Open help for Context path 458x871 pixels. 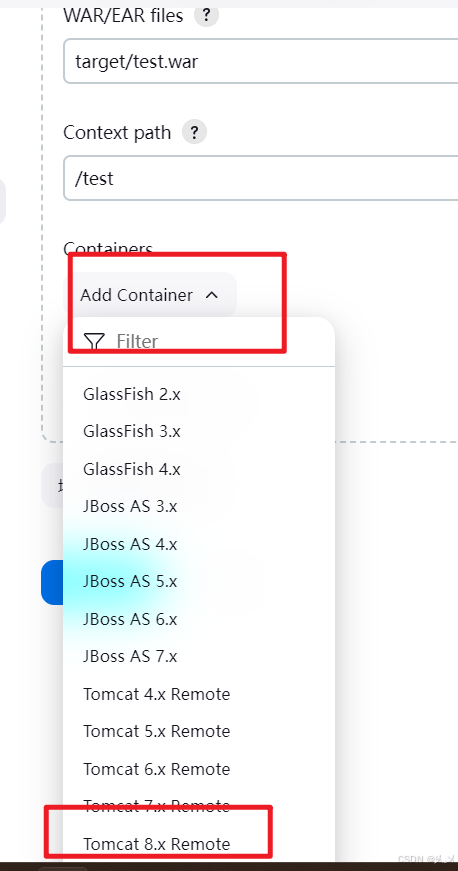194,132
